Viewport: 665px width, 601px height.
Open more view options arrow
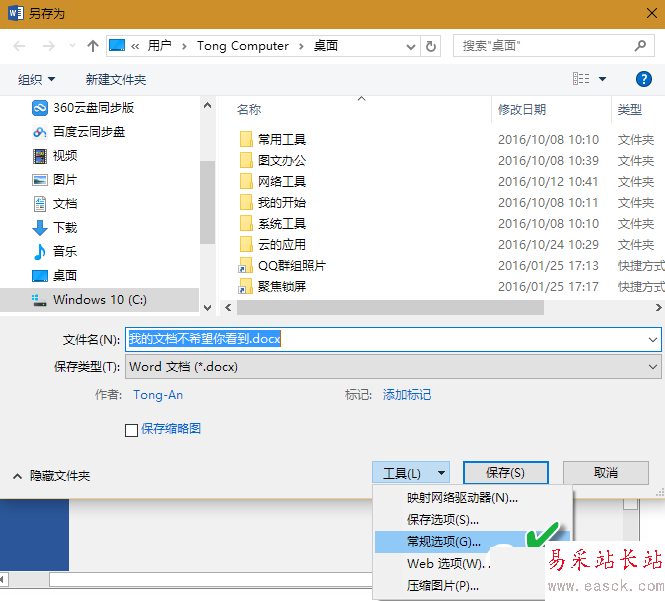pyautogui.click(x=602, y=79)
